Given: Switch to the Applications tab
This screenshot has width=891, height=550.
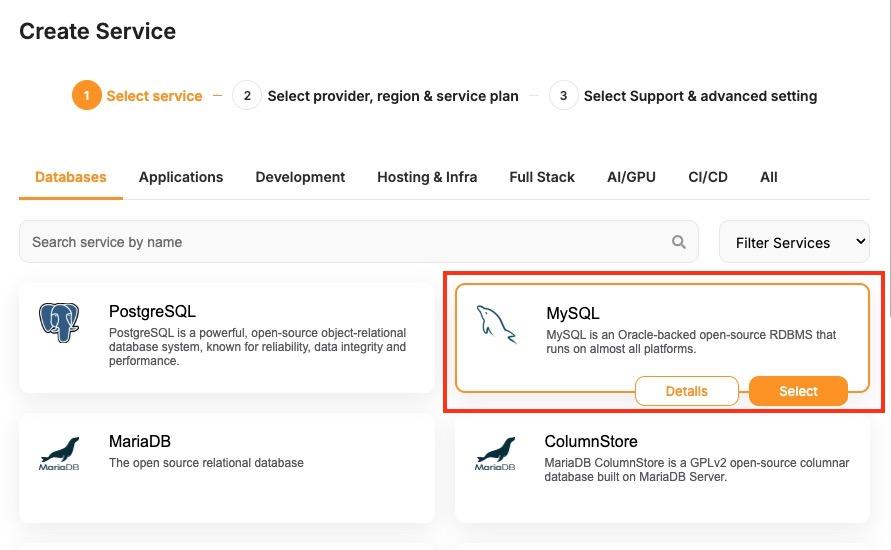Looking at the screenshot, I should (x=181, y=177).
